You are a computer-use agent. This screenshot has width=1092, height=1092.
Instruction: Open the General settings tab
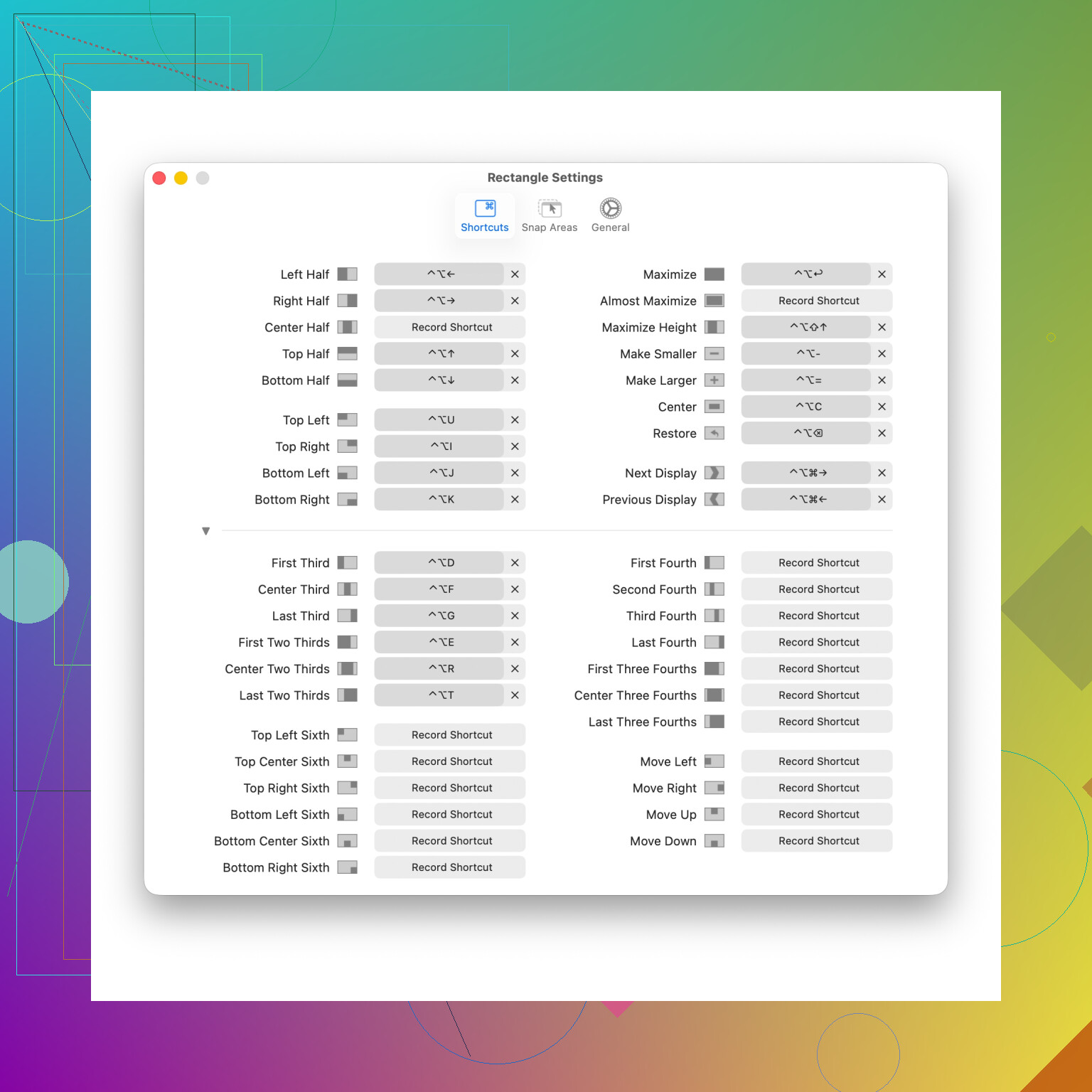(610, 216)
